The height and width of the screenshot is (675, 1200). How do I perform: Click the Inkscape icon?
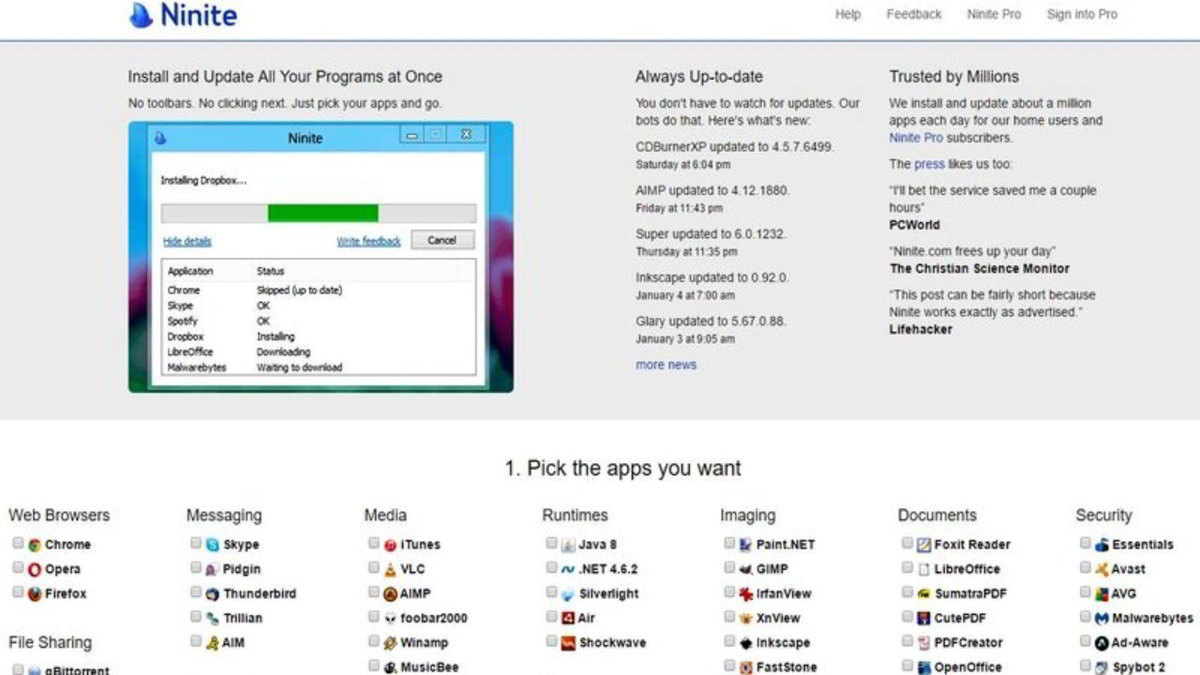coord(745,643)
